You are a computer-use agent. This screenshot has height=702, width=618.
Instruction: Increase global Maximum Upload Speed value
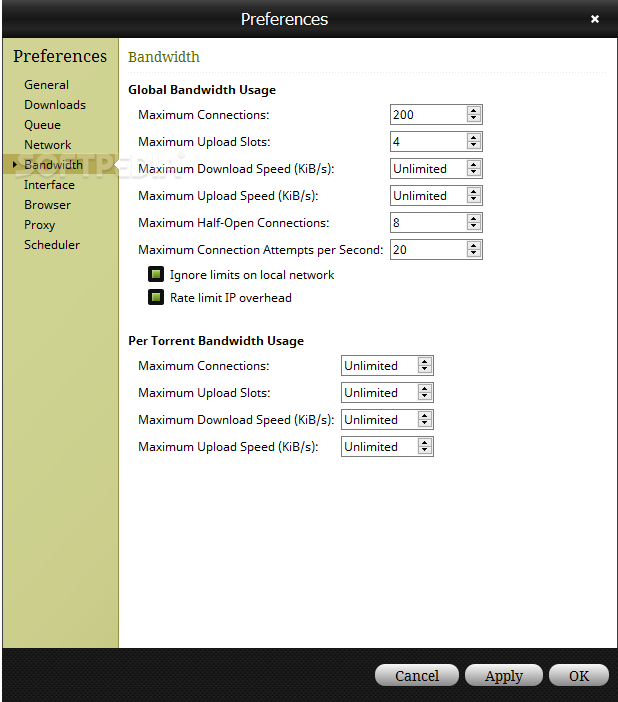click(473, 191)
